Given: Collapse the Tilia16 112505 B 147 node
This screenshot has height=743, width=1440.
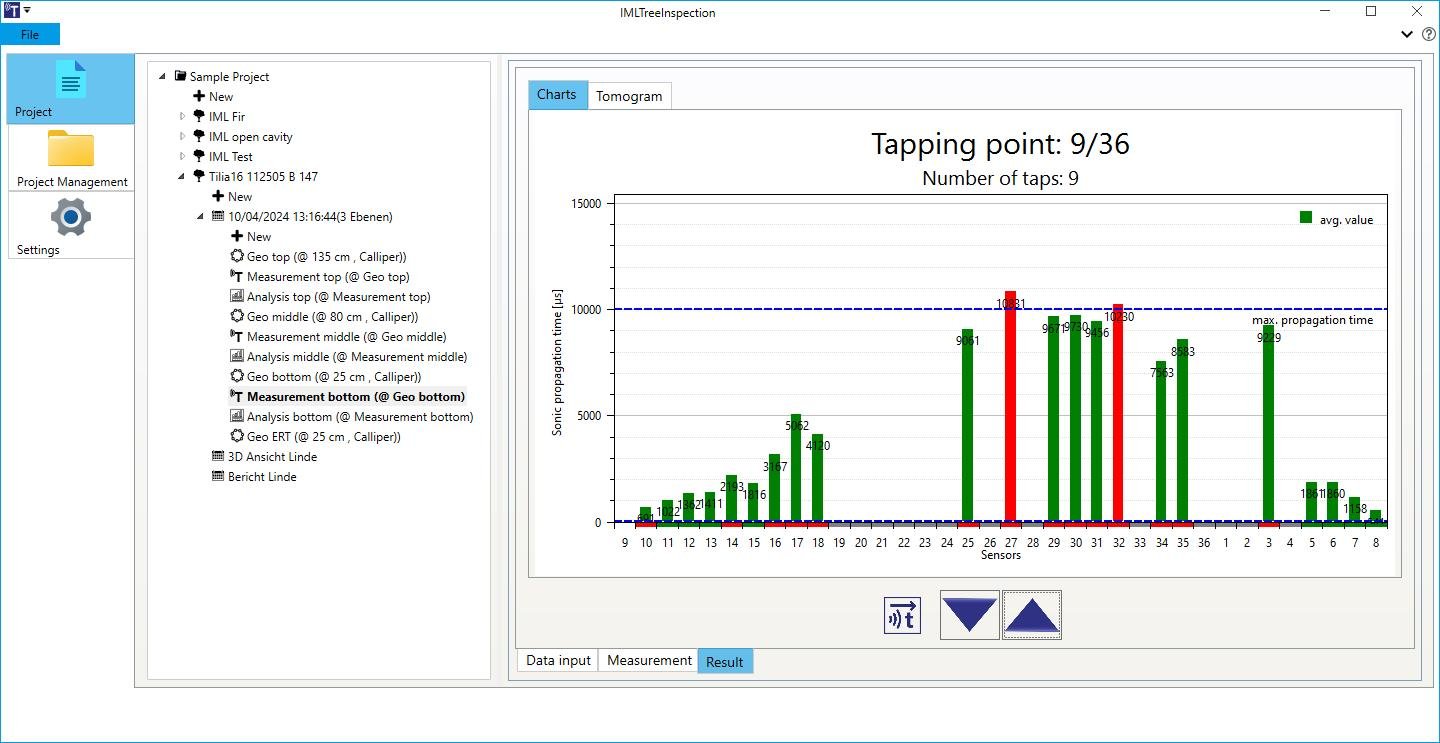Looking at the screenshot, I should [x=183, y=177].
